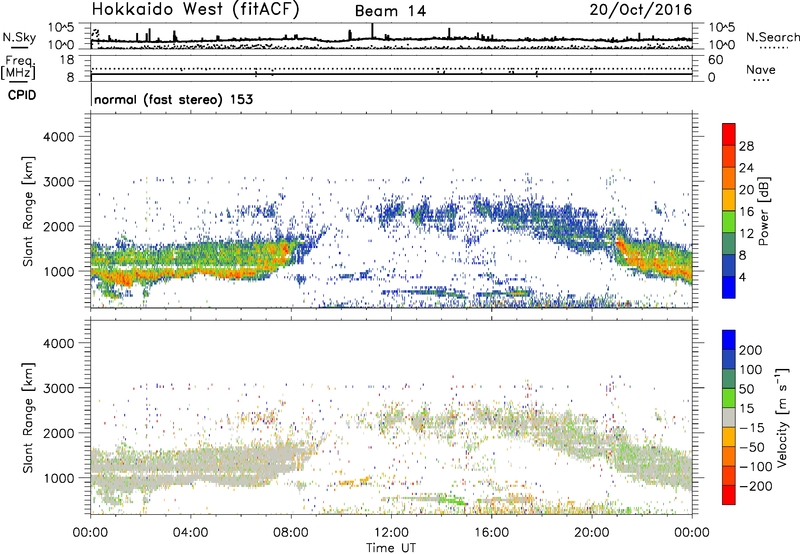Select the "16:00" time tick label

point(491,533)
